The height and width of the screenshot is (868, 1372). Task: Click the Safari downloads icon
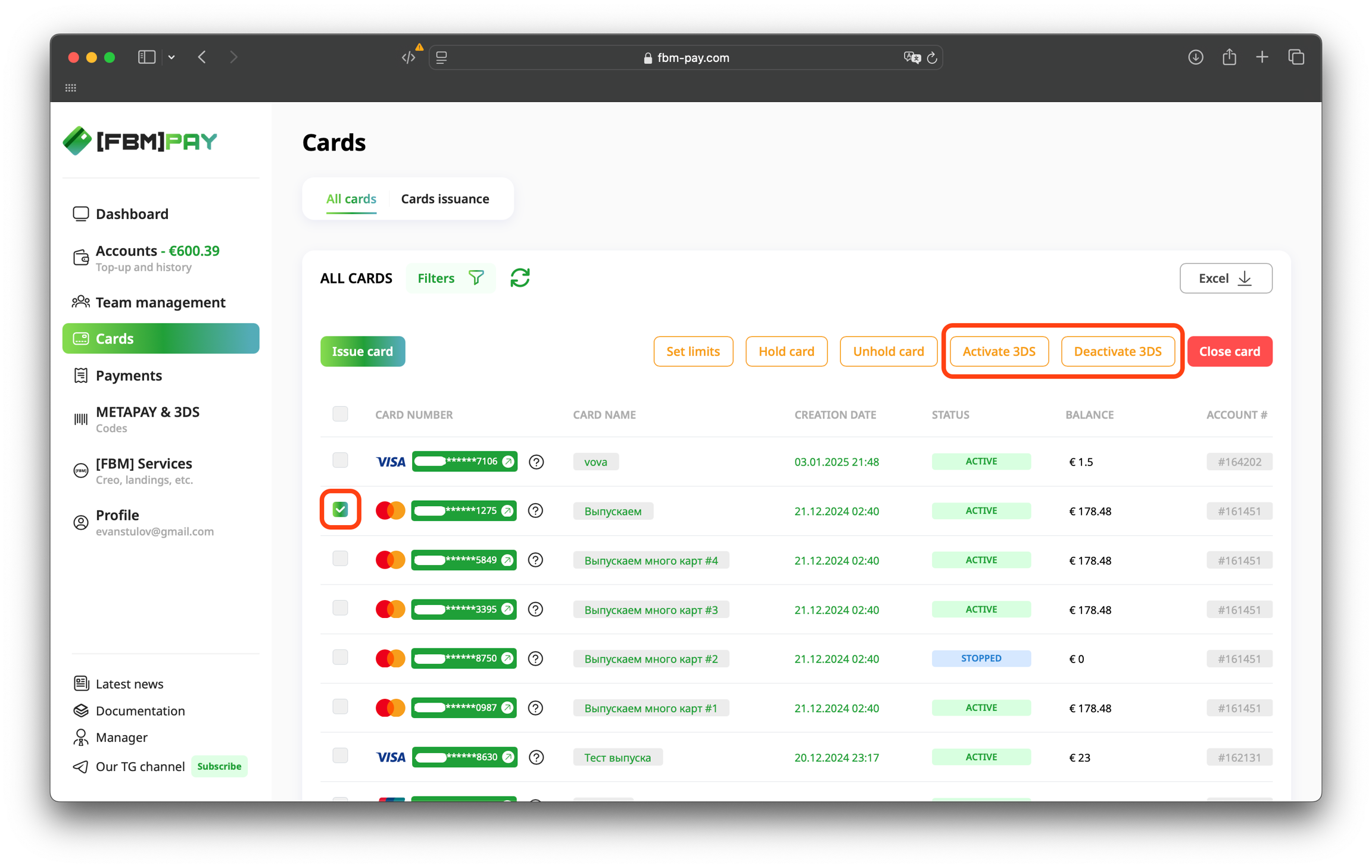1195,58
